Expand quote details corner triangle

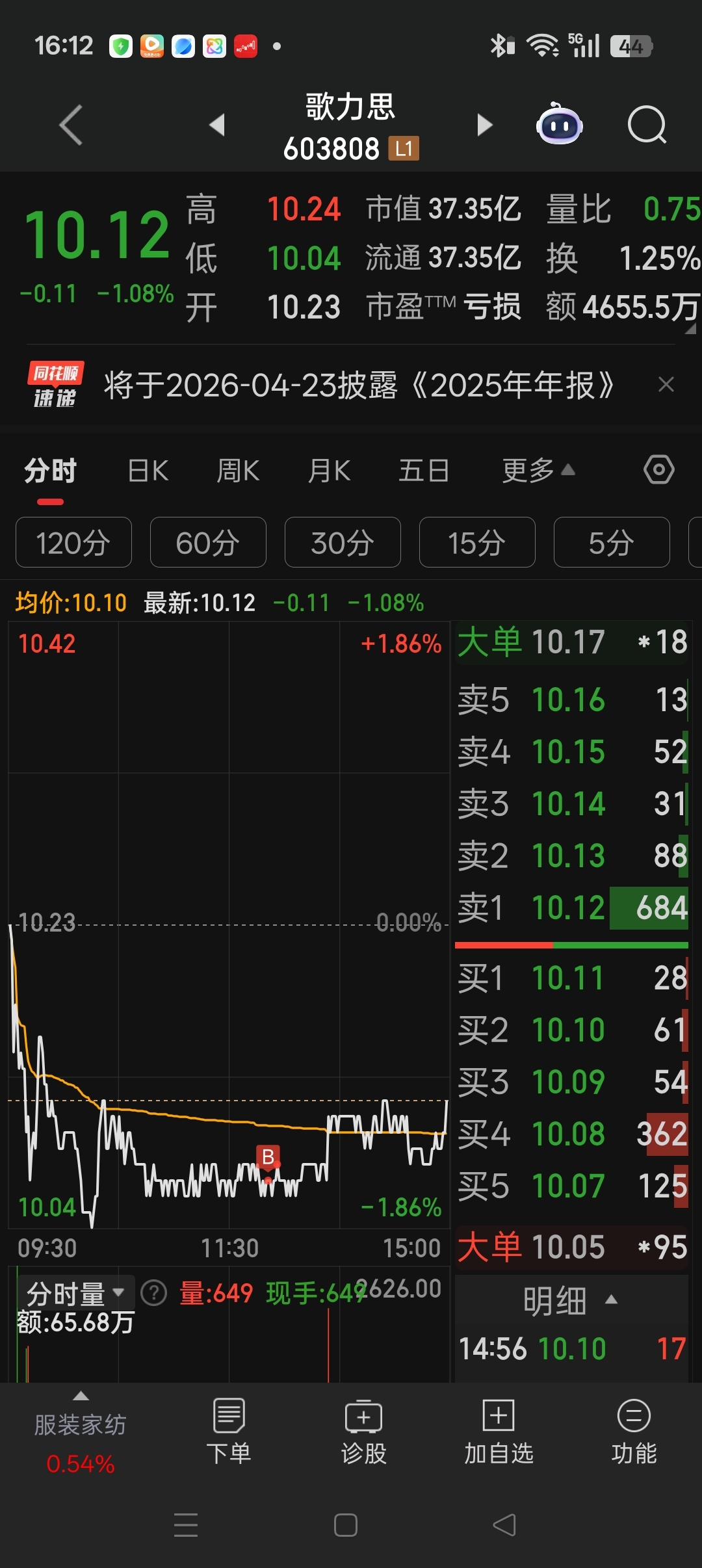pos(690,329)
